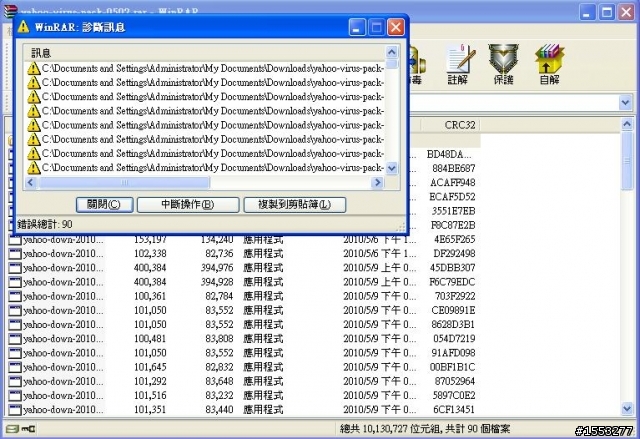Select file icon of row with CRC 5897C0E2
This screenshot has height=439, width=640.
pyautogui.click(x=15, y=396)
